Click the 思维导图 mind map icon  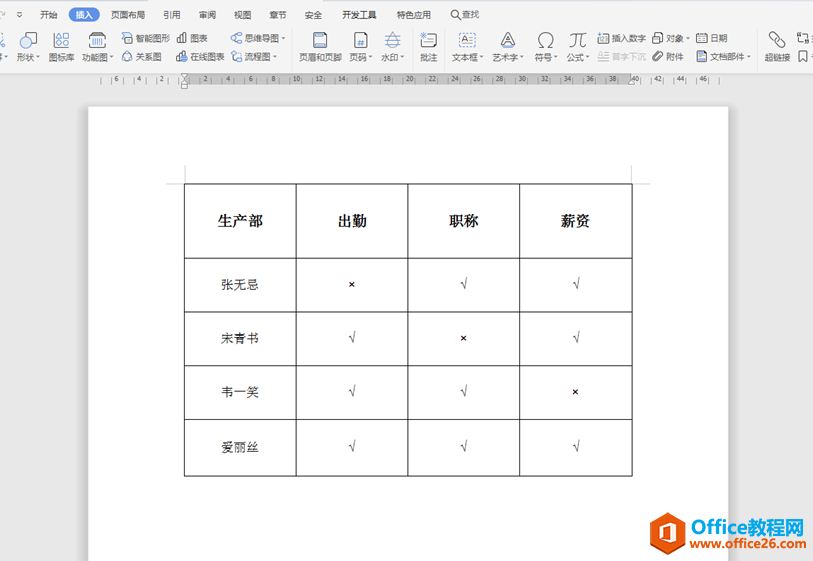click(236, 38)
